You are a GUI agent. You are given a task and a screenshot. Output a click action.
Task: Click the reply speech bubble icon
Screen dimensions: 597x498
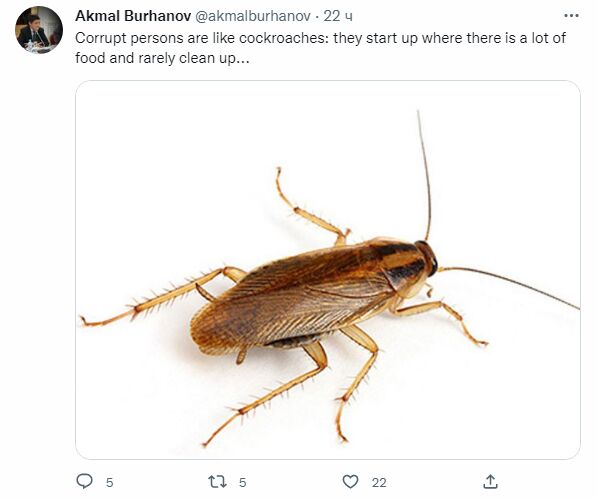pyautogui.click(x=85, y=481)
